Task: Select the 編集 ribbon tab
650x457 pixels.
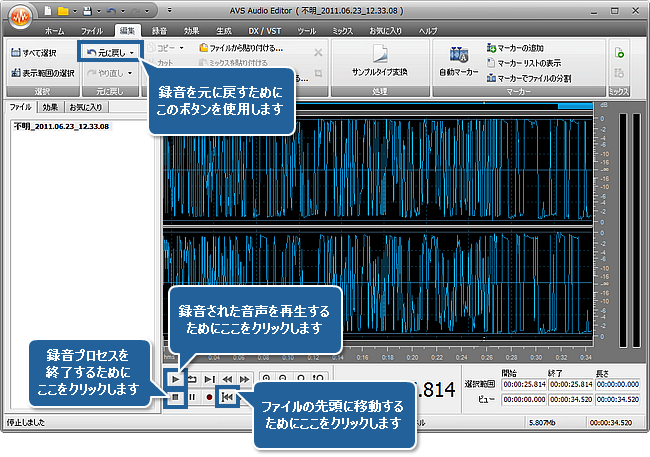Action: (127, 31)
